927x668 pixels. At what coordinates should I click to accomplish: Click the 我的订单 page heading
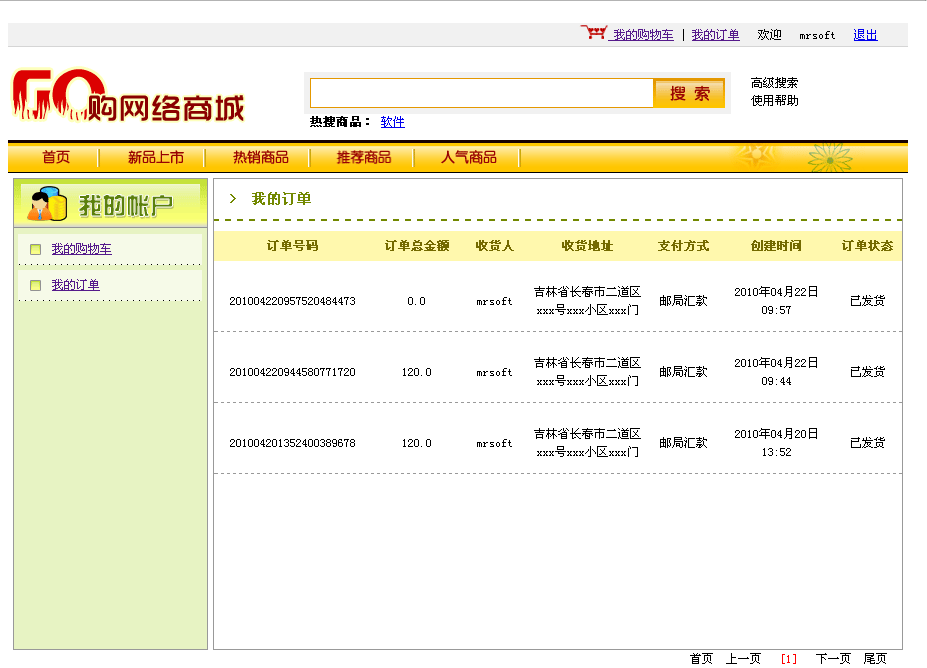pos(281,199)
